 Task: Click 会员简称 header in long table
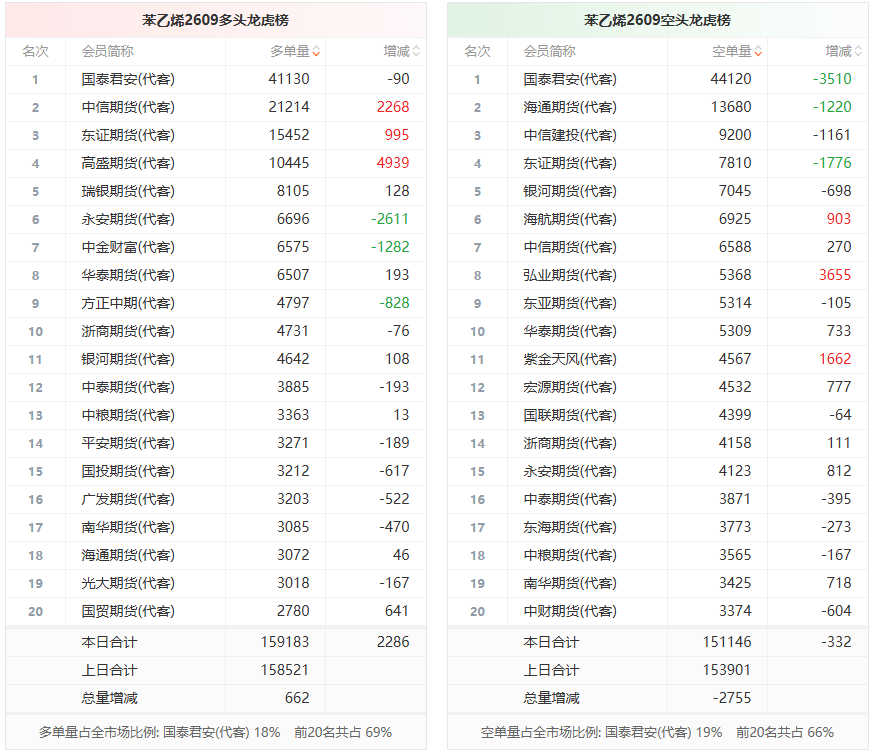click(108, 52)
